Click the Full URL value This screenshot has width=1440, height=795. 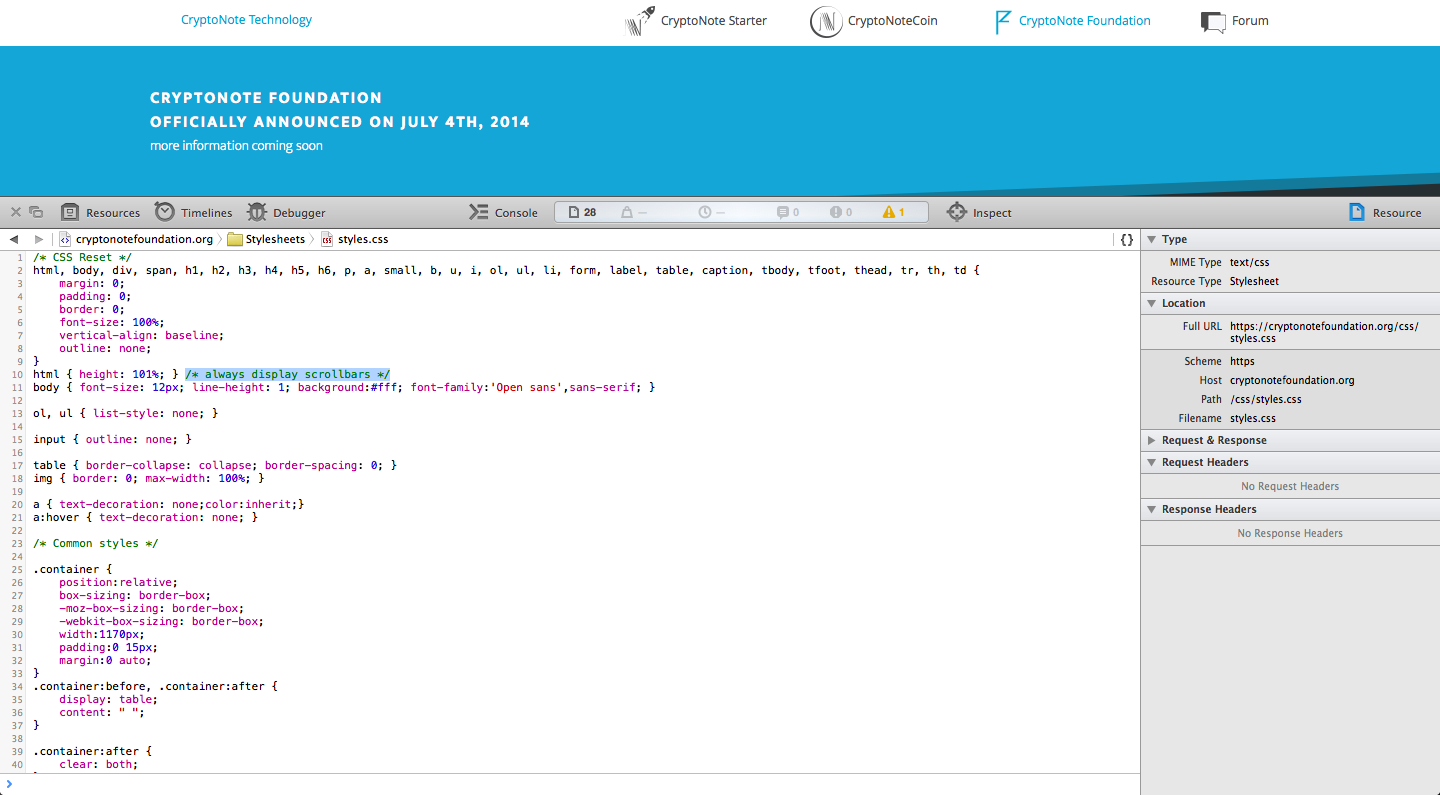coord(1324,332)
